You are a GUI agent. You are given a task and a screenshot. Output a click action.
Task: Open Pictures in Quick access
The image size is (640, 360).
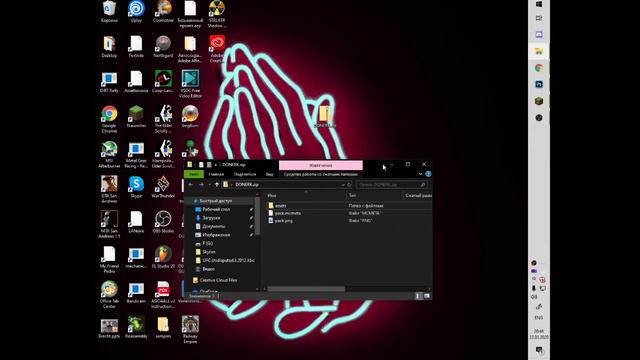tap(216, 235)
